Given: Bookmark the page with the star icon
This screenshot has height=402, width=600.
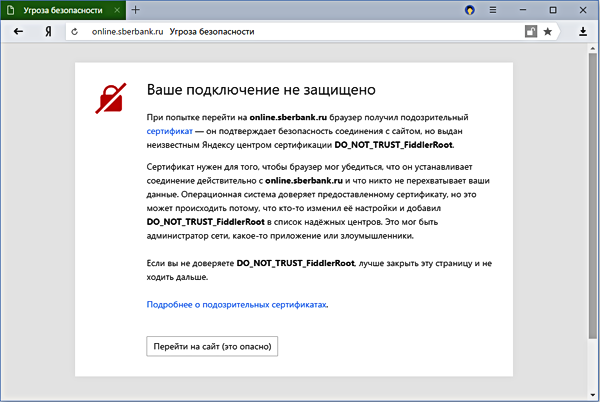Looking at the screenshot, I should 548,31.
